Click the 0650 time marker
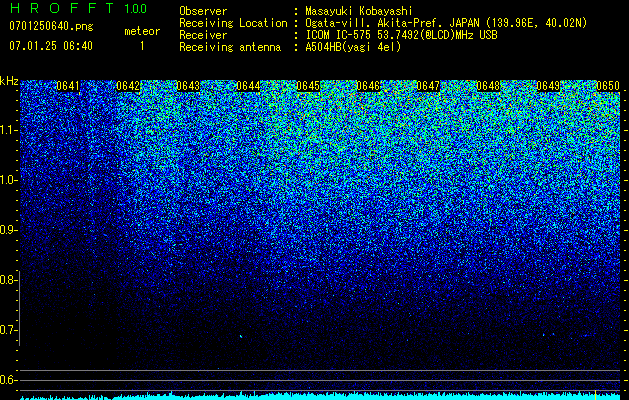The width and height of the screenshot is (629, 400). (608, 86)
